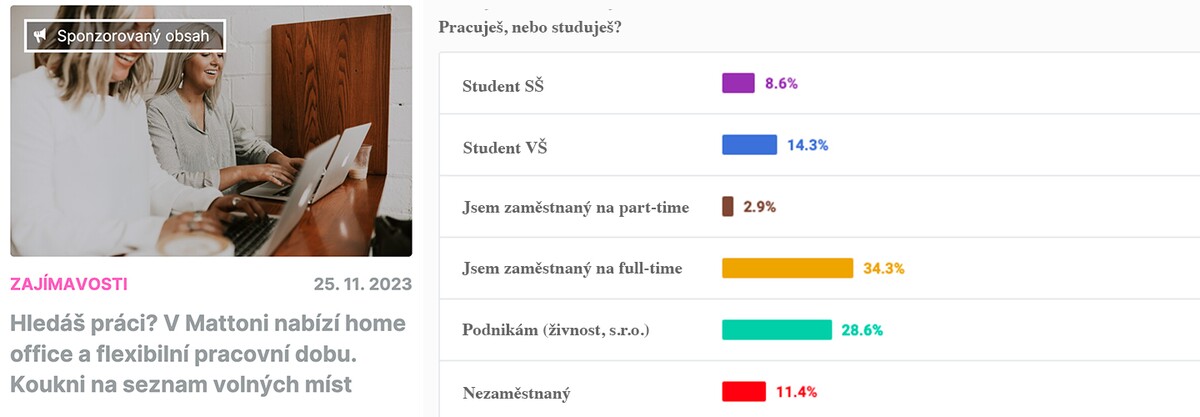
Task: Click the Sponzorovaný obsah badge
Action: pyautogui.click(x=125, y=36)
